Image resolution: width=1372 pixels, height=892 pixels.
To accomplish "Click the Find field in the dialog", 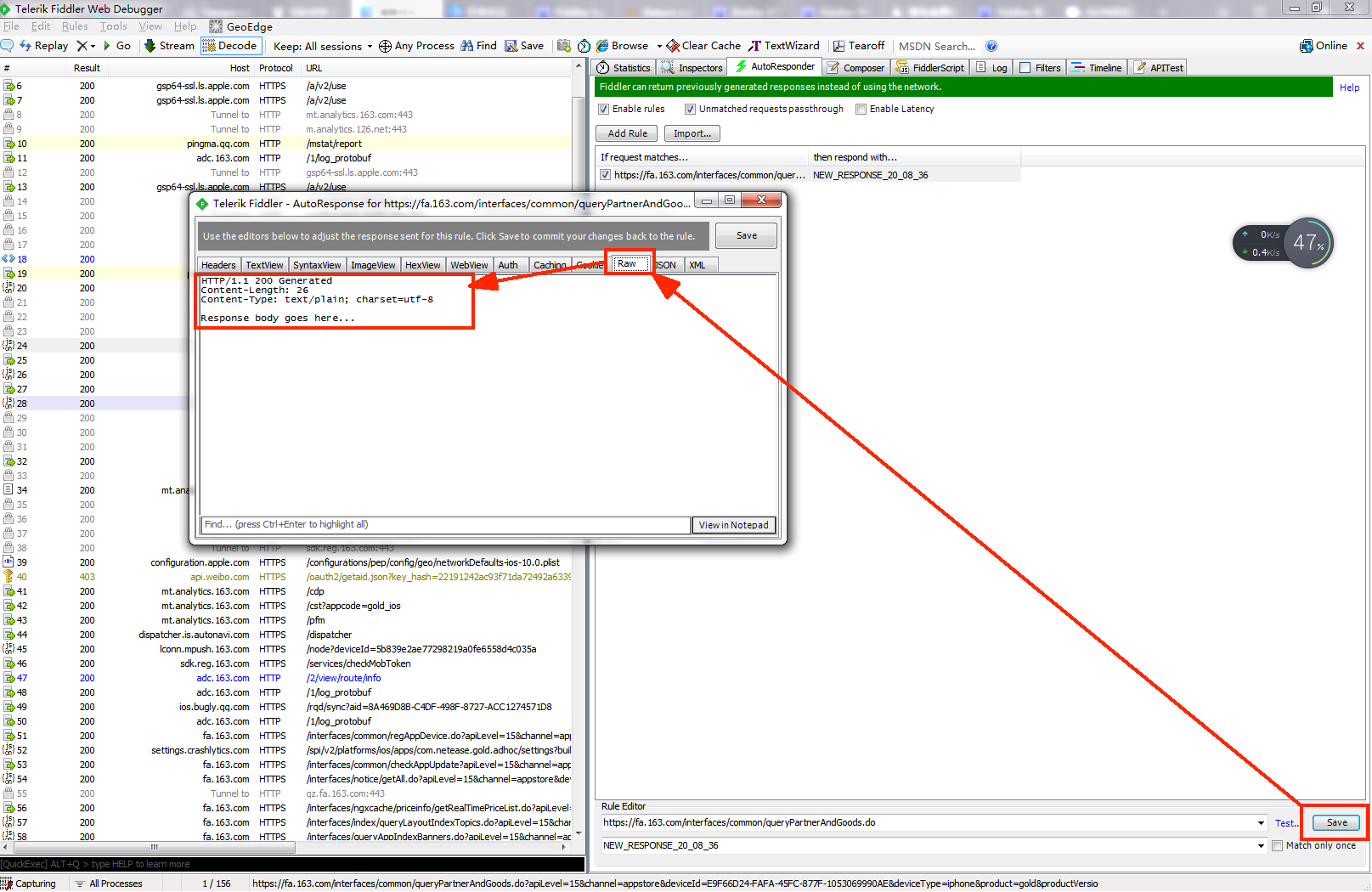I will pyautogui.click(x=446, y=525).
